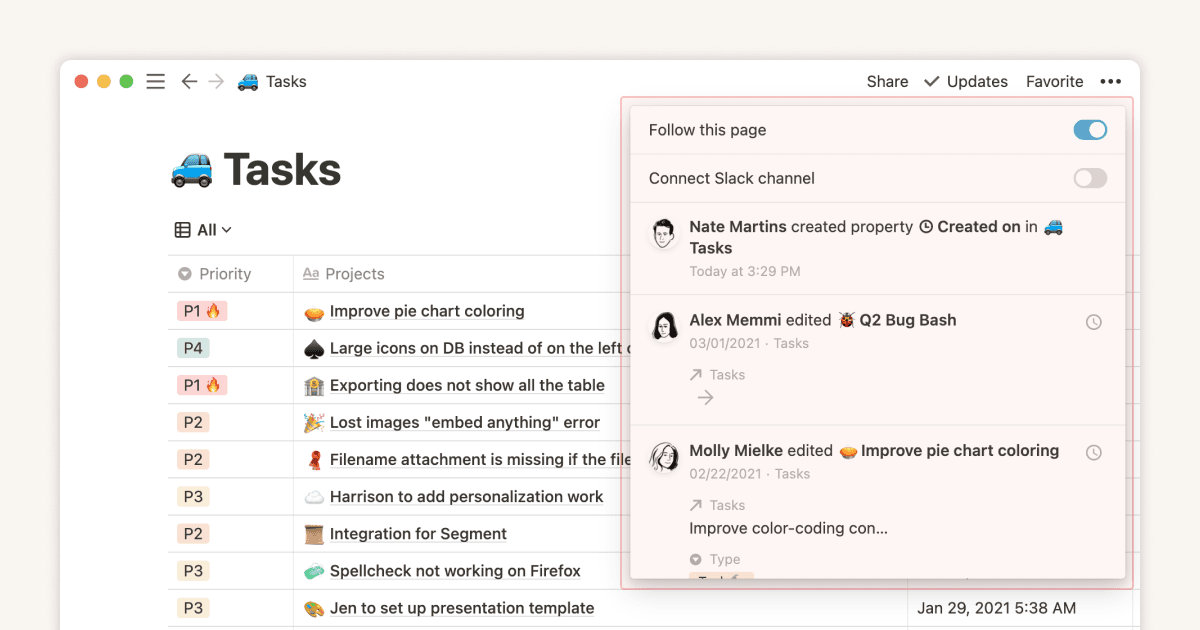Image resolution: width=1200 pixels, height=630 pixels.
Task: Disable the Follow this page toggle
Action: (1090, 129)
